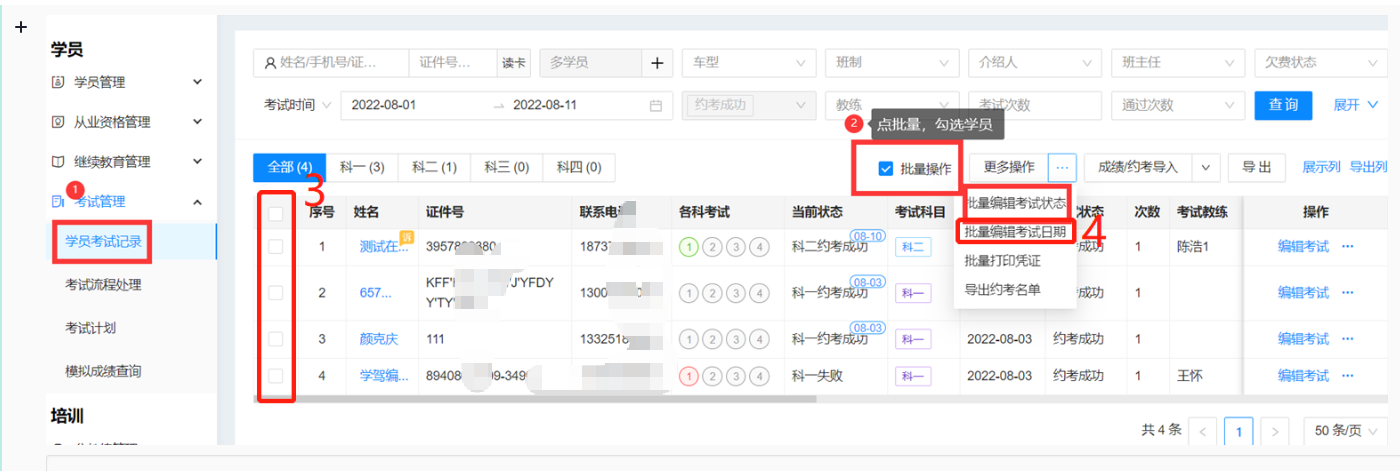
Task: Open more actions ellipsis in 657 row
Action: coord(1348,293)
